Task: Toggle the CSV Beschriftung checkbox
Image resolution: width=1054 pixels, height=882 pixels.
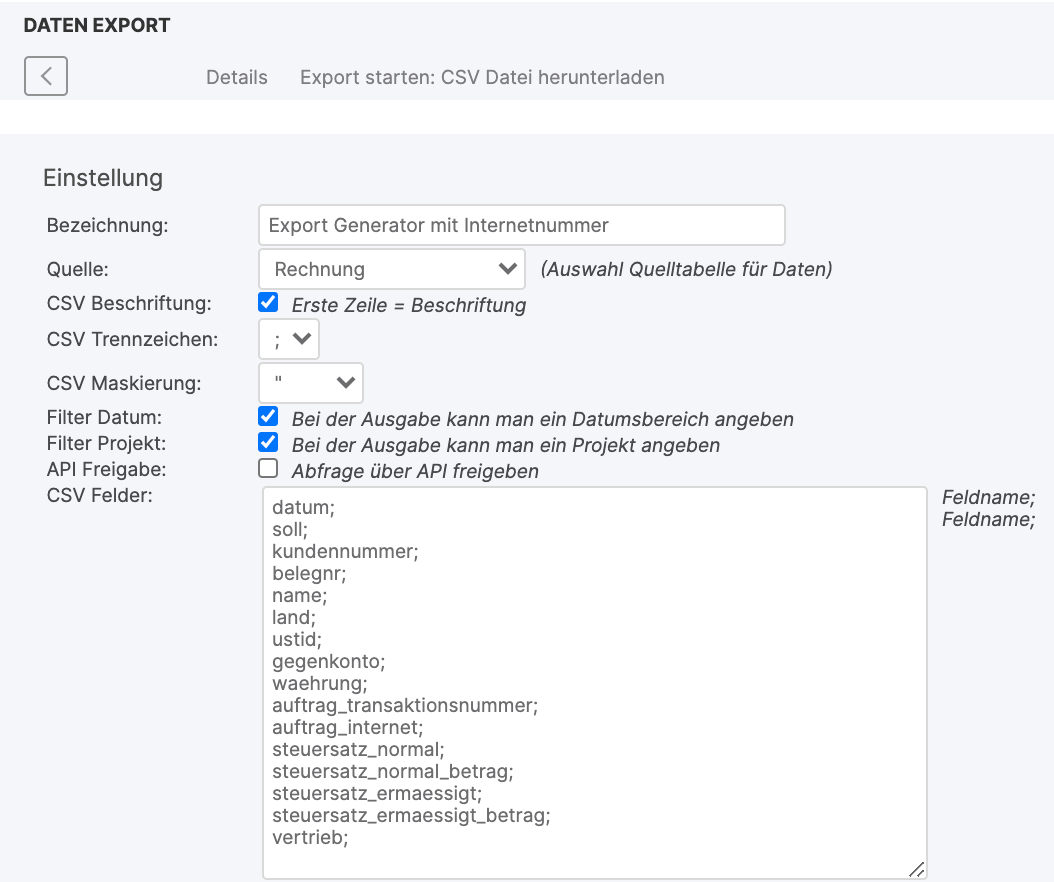Action: (268, 303)
